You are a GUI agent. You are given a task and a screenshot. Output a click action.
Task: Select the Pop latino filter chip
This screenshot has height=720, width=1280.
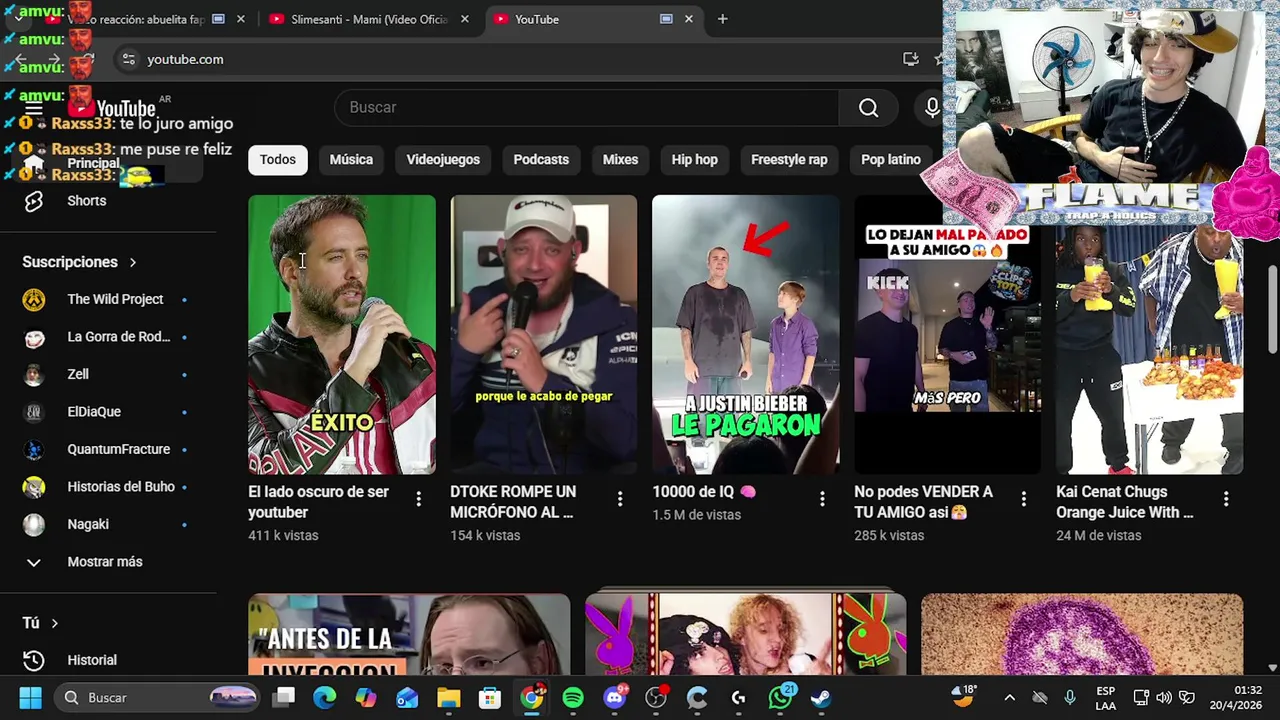click(x=891, y=159)
